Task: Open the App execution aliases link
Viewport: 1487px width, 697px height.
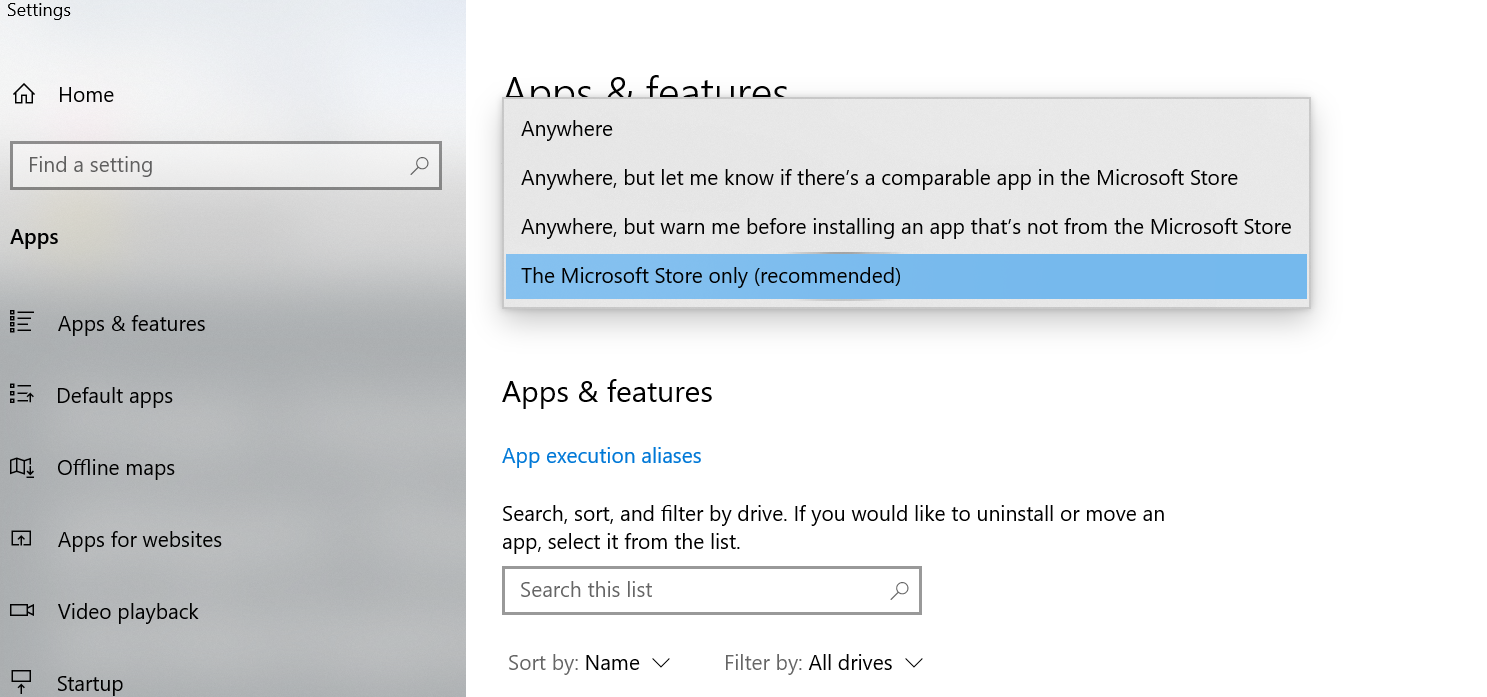Action: [601, 456]
